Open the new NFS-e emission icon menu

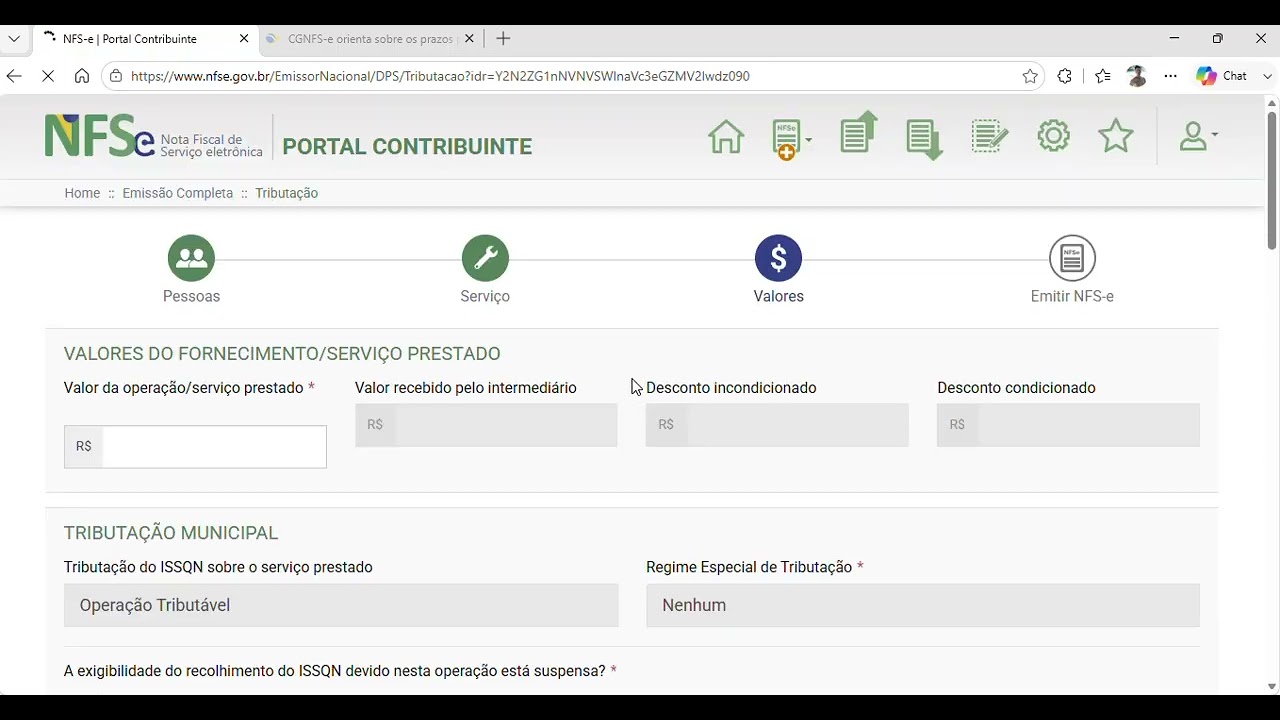pos(791,139)
